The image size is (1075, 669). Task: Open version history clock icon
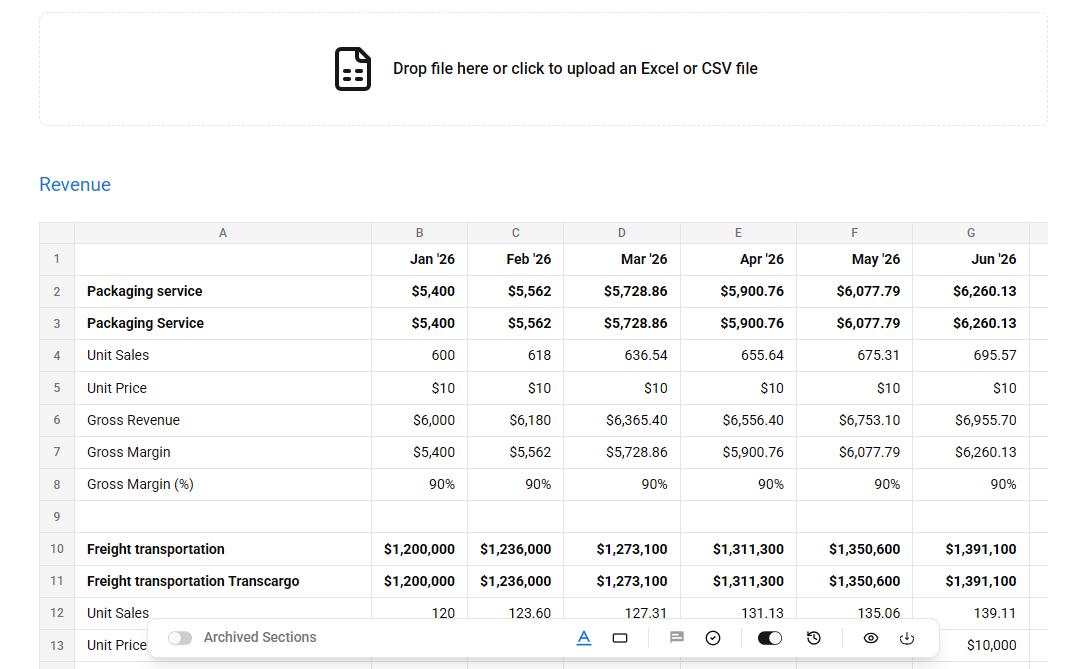(814, 638)
